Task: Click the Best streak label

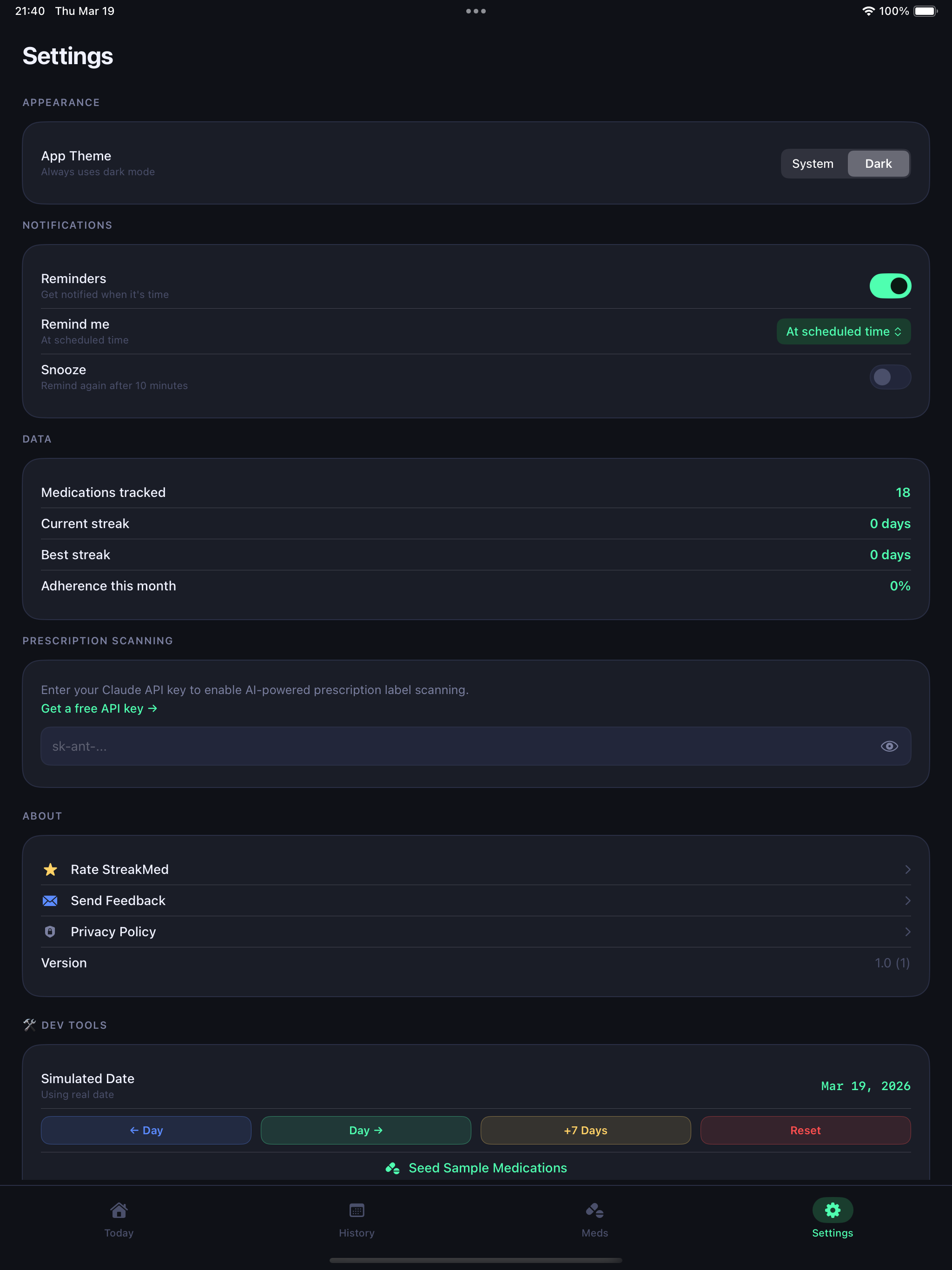Action: 75,554
